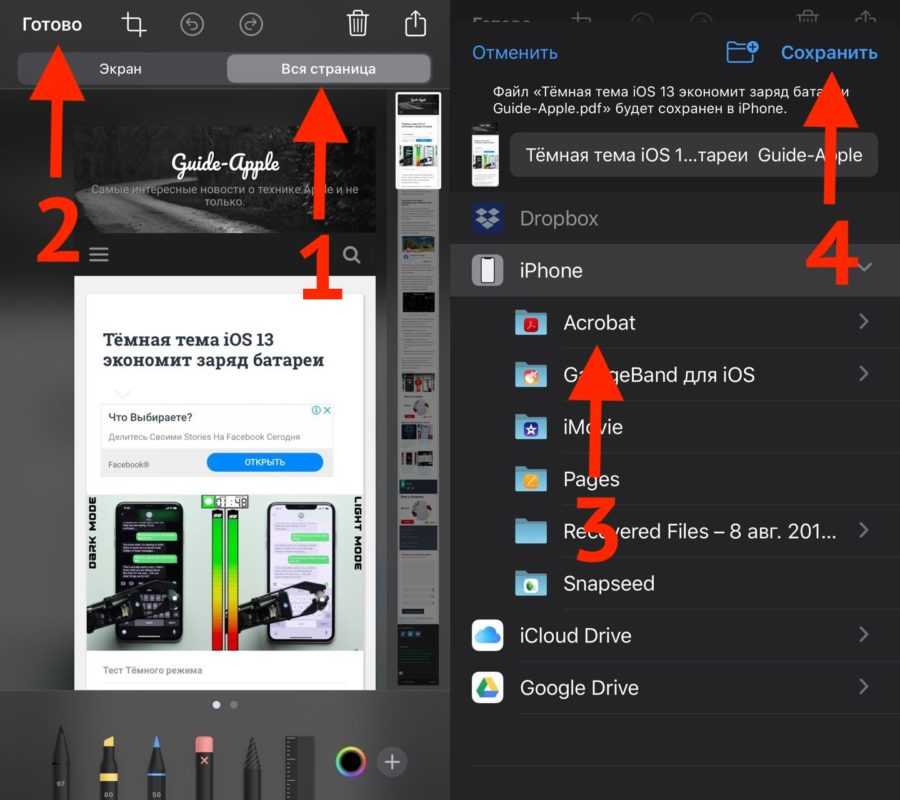Create a new folder icon

[x=741, y=52]
